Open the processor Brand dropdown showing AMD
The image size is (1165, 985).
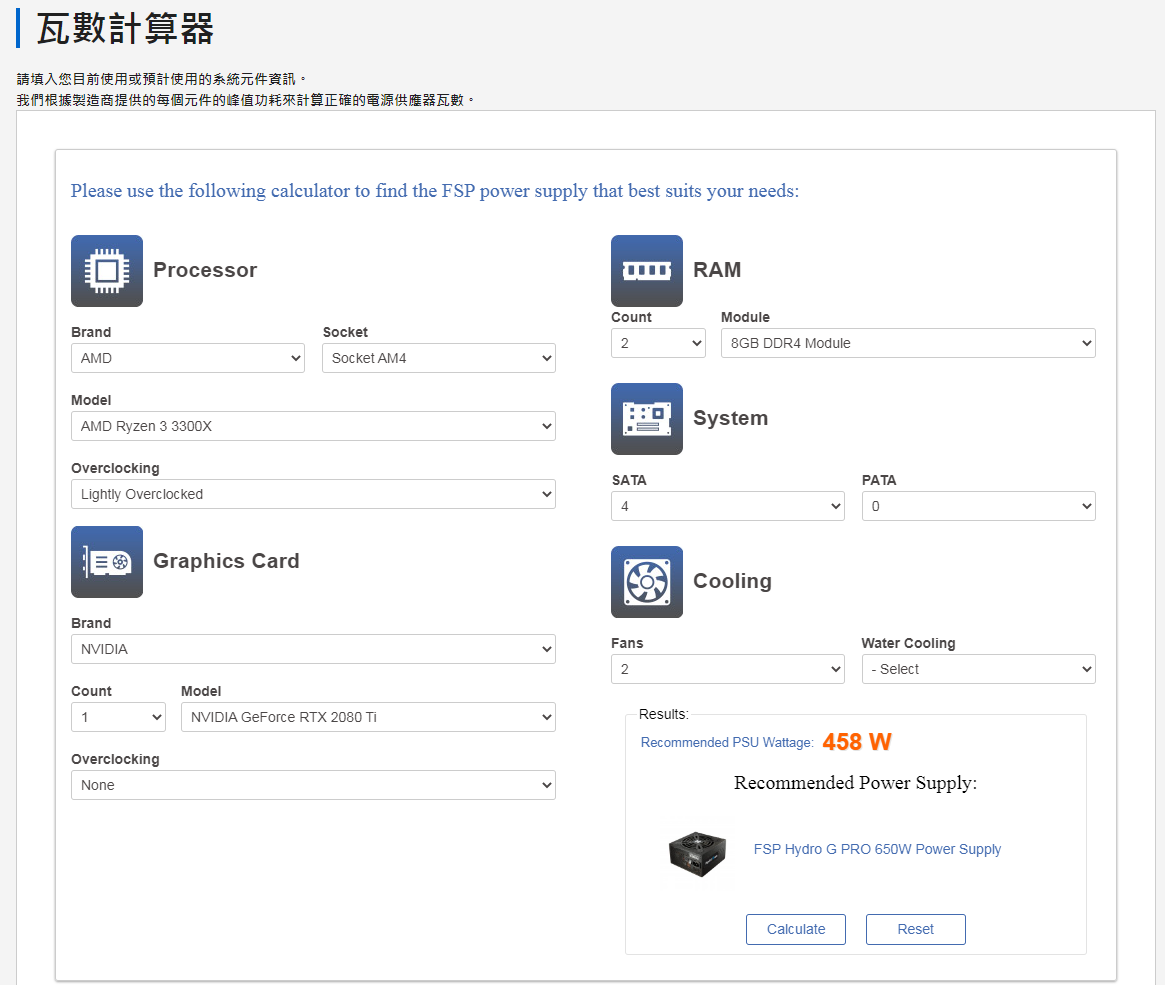[188, 358]
